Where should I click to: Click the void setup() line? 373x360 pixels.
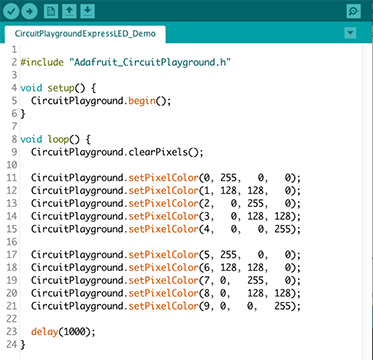[x=58, y=88]
